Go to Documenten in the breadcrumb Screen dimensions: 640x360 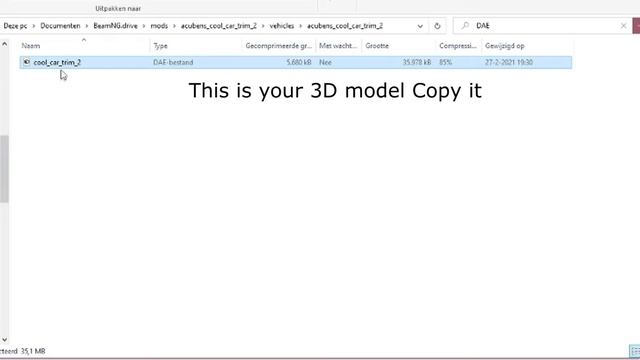click(60, 26)
